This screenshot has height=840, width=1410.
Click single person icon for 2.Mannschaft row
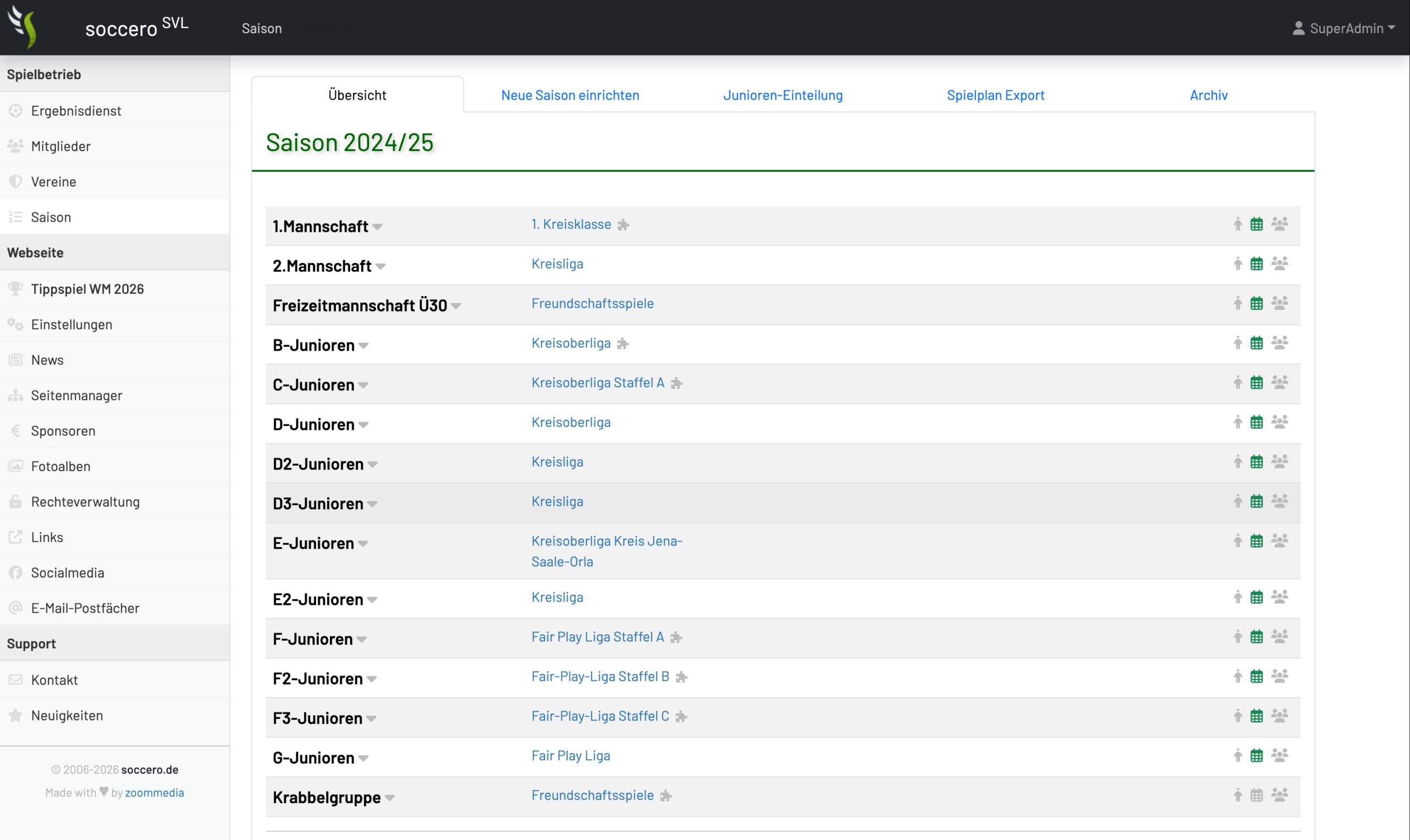click(x=1238, y=264)
